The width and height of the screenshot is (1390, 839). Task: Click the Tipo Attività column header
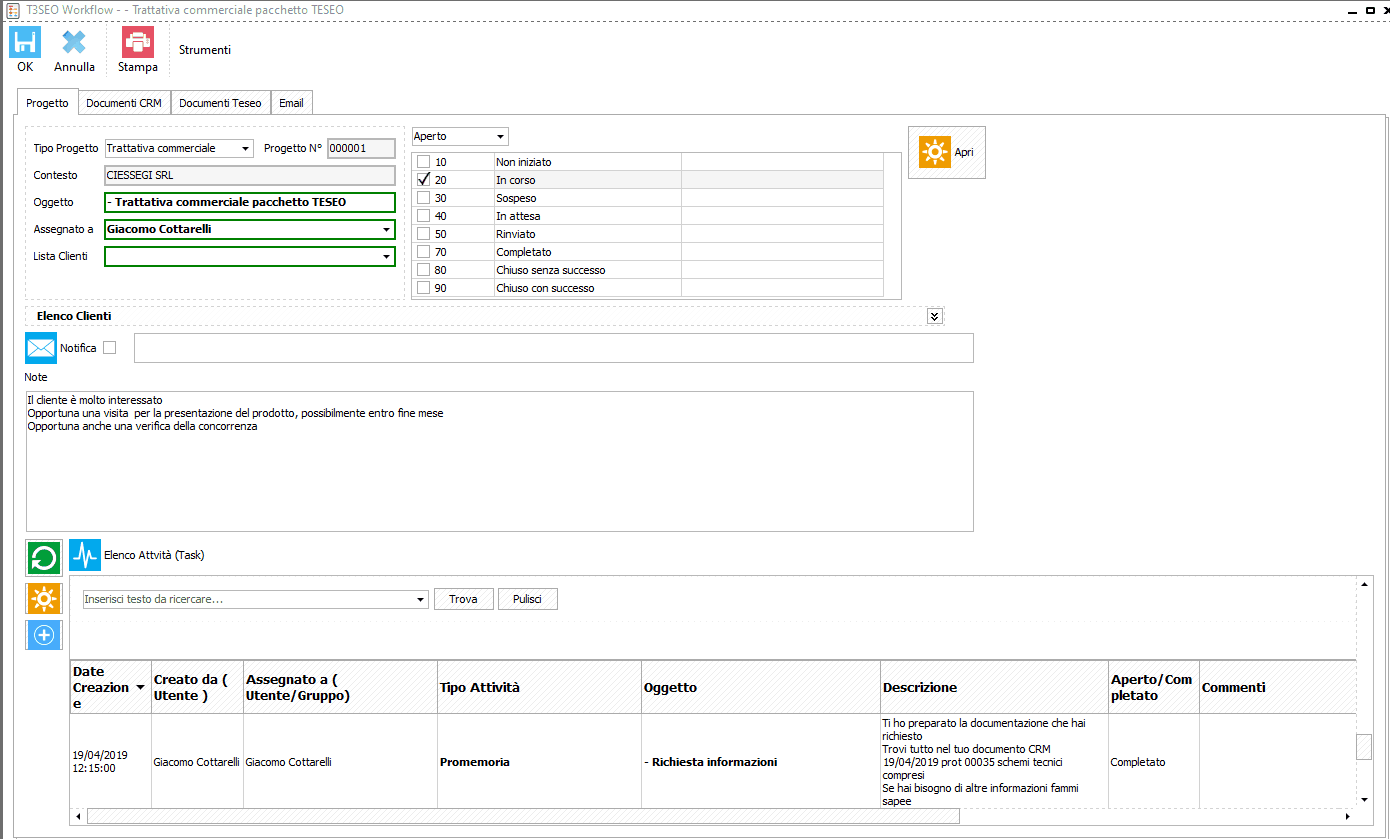tap(539, 687)
